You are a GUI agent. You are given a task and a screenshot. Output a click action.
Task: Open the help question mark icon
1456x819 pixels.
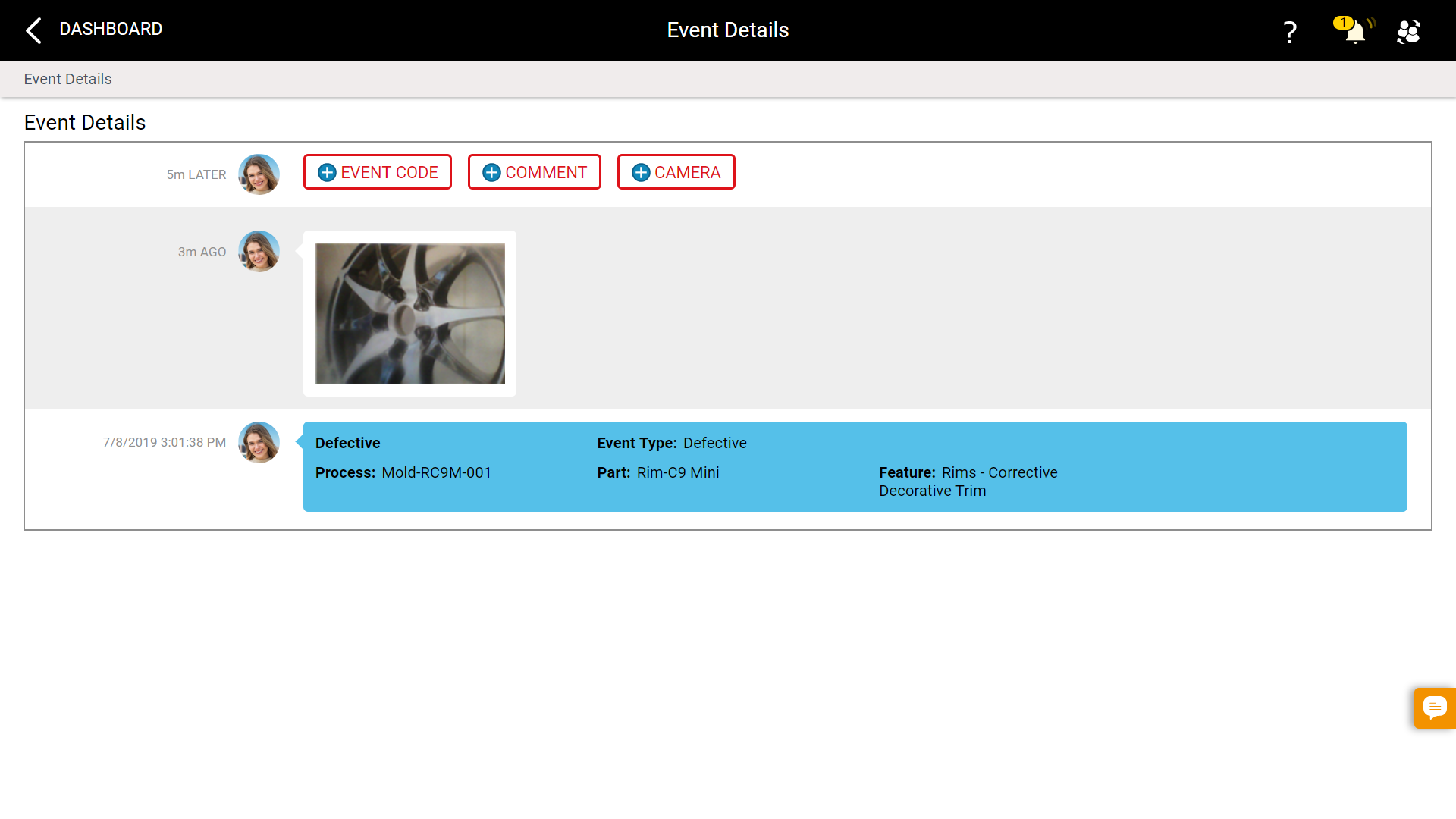pyautogui.click(x=1289, y=32)
